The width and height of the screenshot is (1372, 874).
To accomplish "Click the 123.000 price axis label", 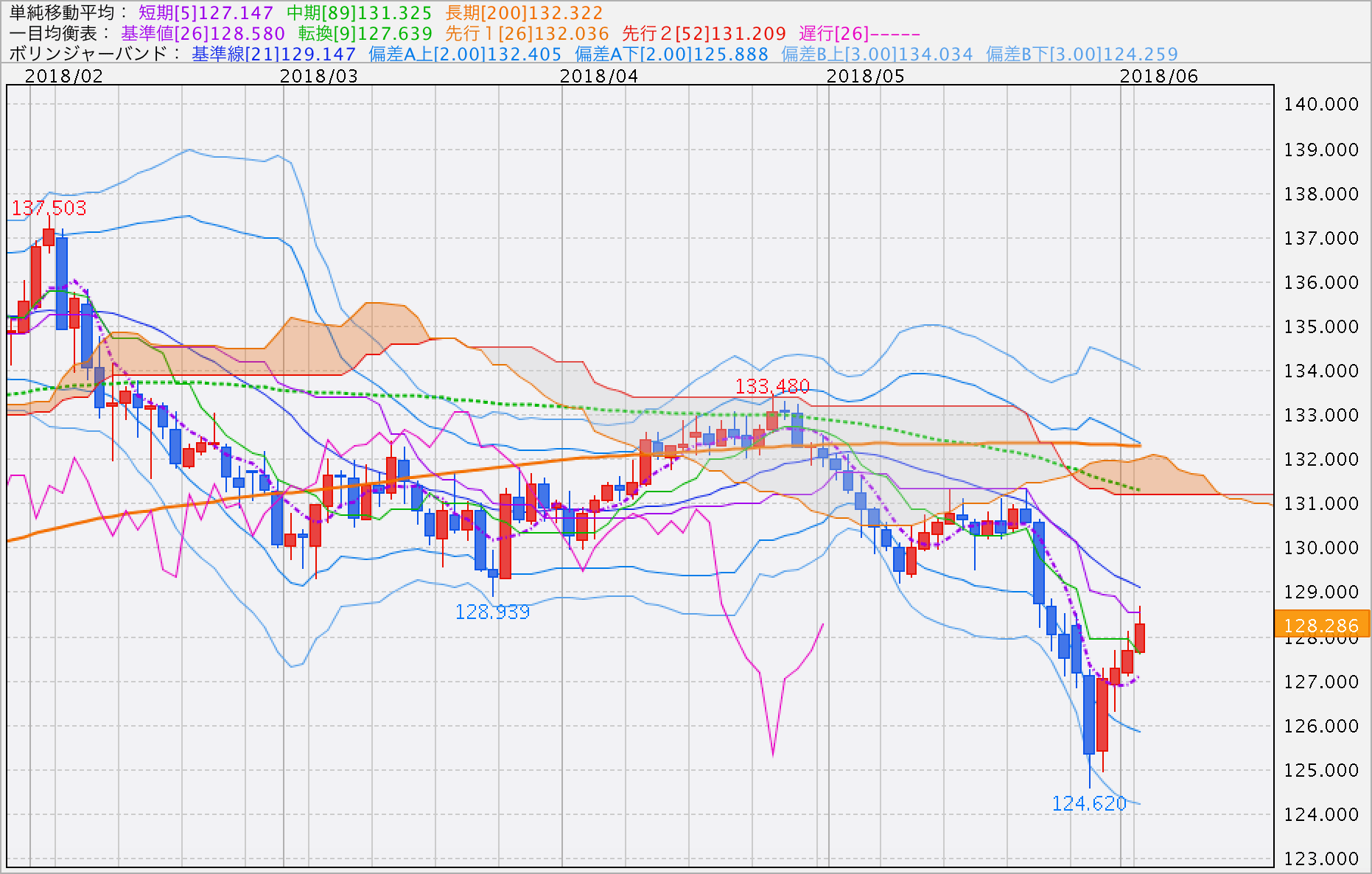I will [x=1321, y=859].
